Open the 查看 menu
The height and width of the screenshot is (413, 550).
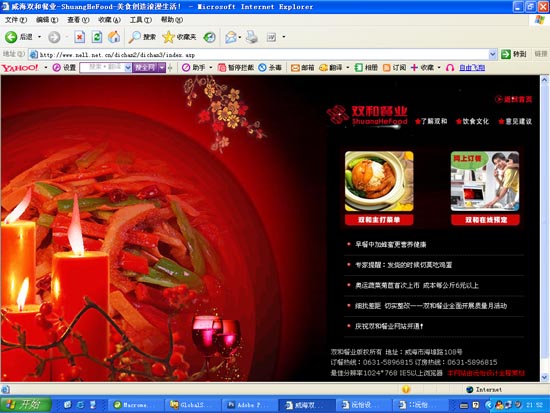(78, 20)
